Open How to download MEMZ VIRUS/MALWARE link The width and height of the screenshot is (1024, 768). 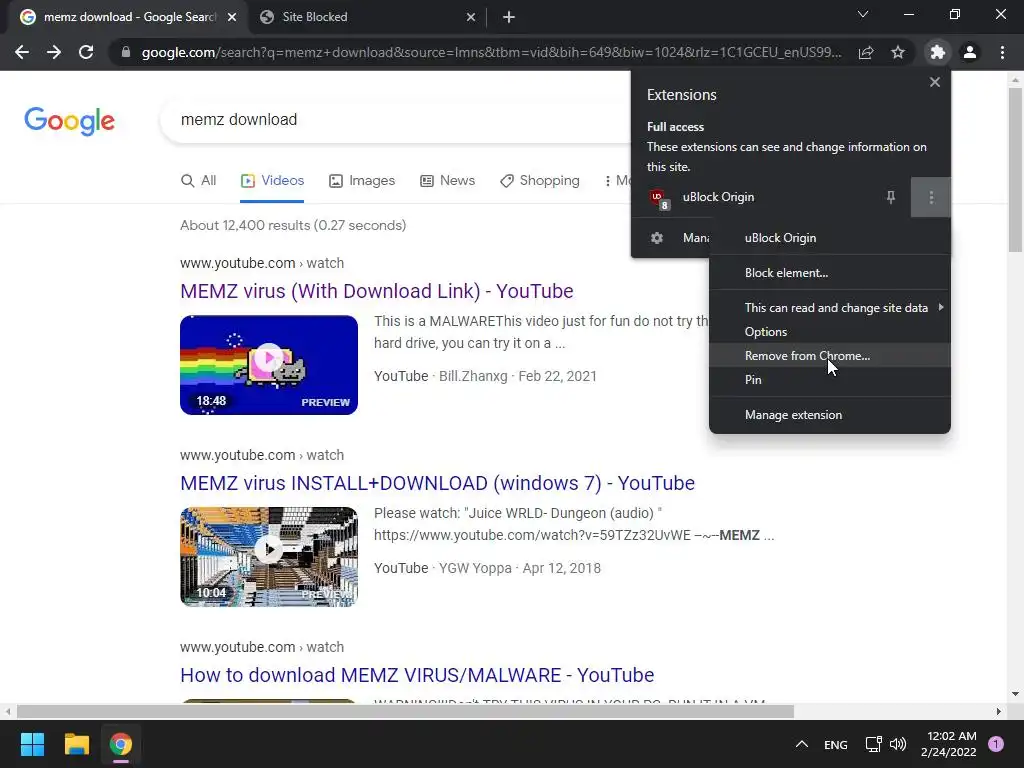coord(417,675)
